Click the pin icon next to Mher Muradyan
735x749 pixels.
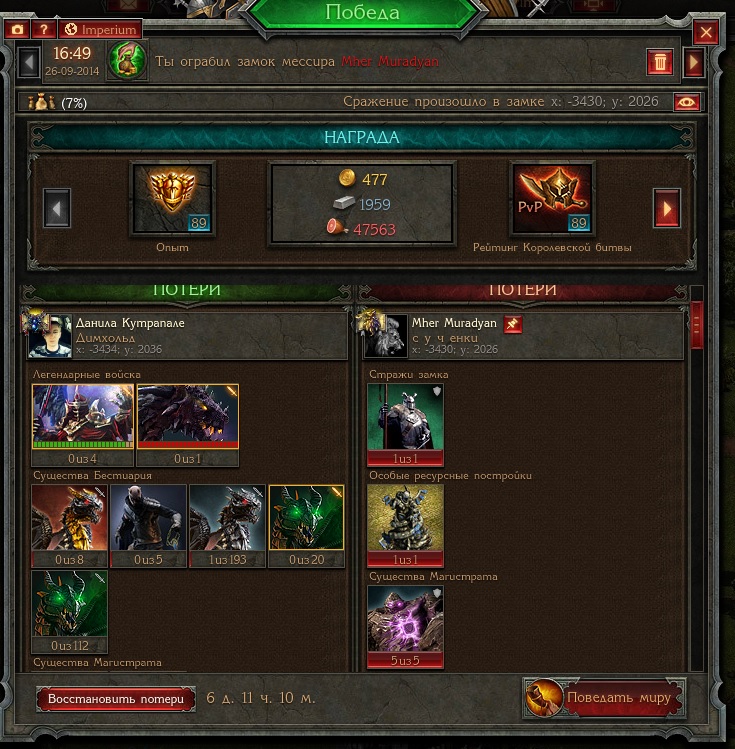512,324
